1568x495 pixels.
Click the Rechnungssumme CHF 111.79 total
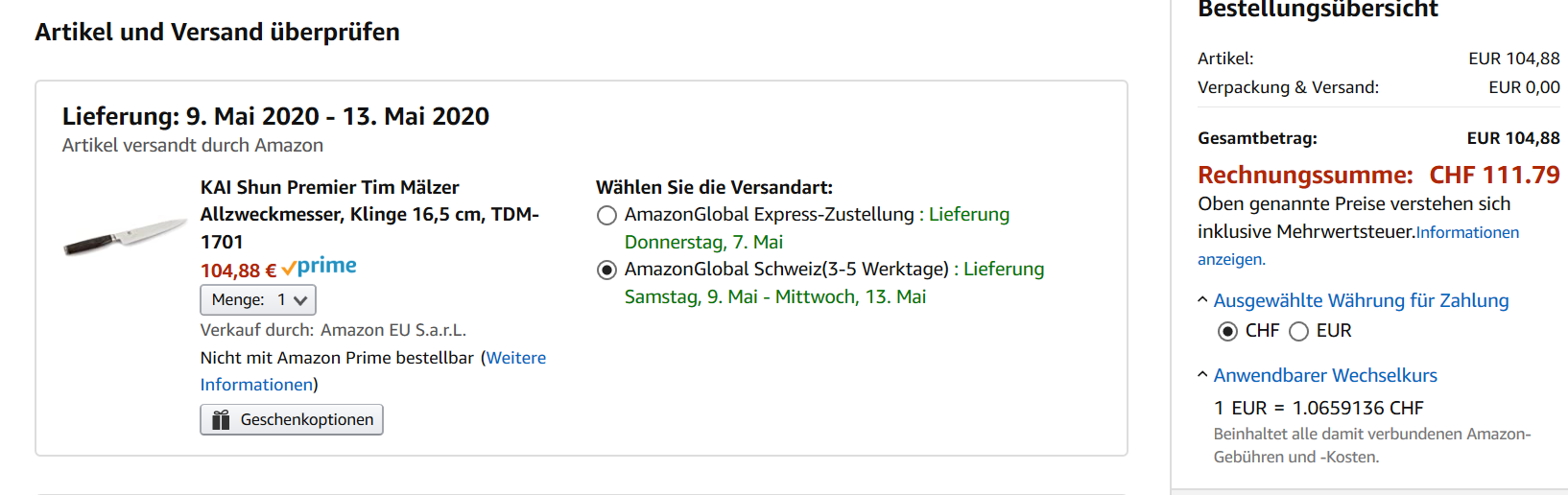click(x=1378, y=176)
